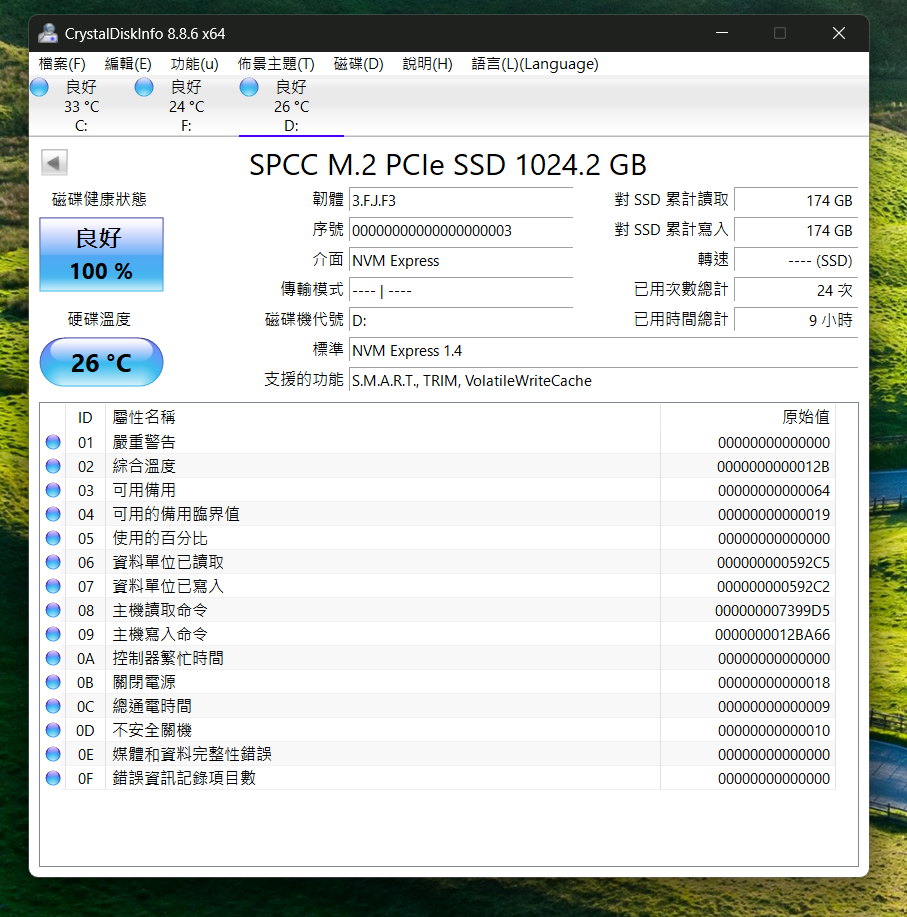
Task: Open the 磁碟(D) menu
Action: tap(358, 64)
